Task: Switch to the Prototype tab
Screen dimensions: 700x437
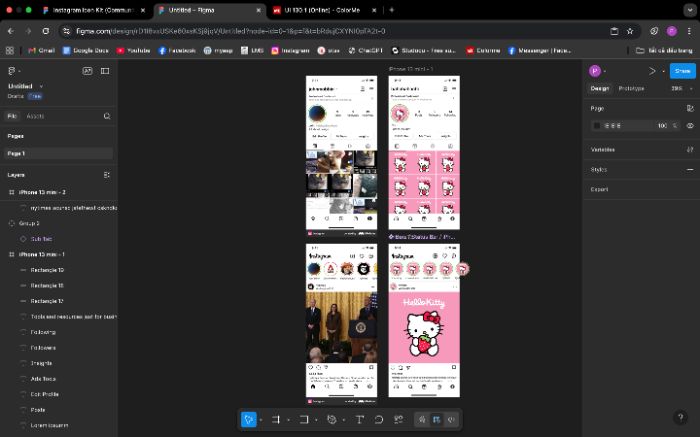Action: point(631,88)
